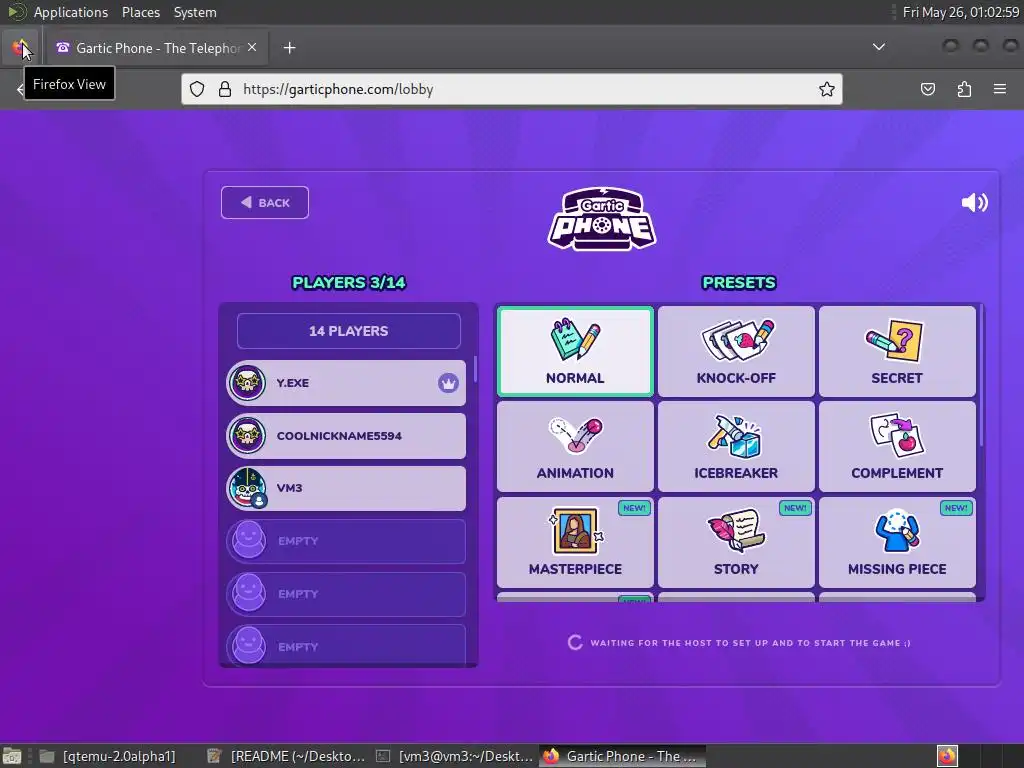Open the 14 Players count dropdown
Screen dimensions: 1024x768
(x=349, y=331)
